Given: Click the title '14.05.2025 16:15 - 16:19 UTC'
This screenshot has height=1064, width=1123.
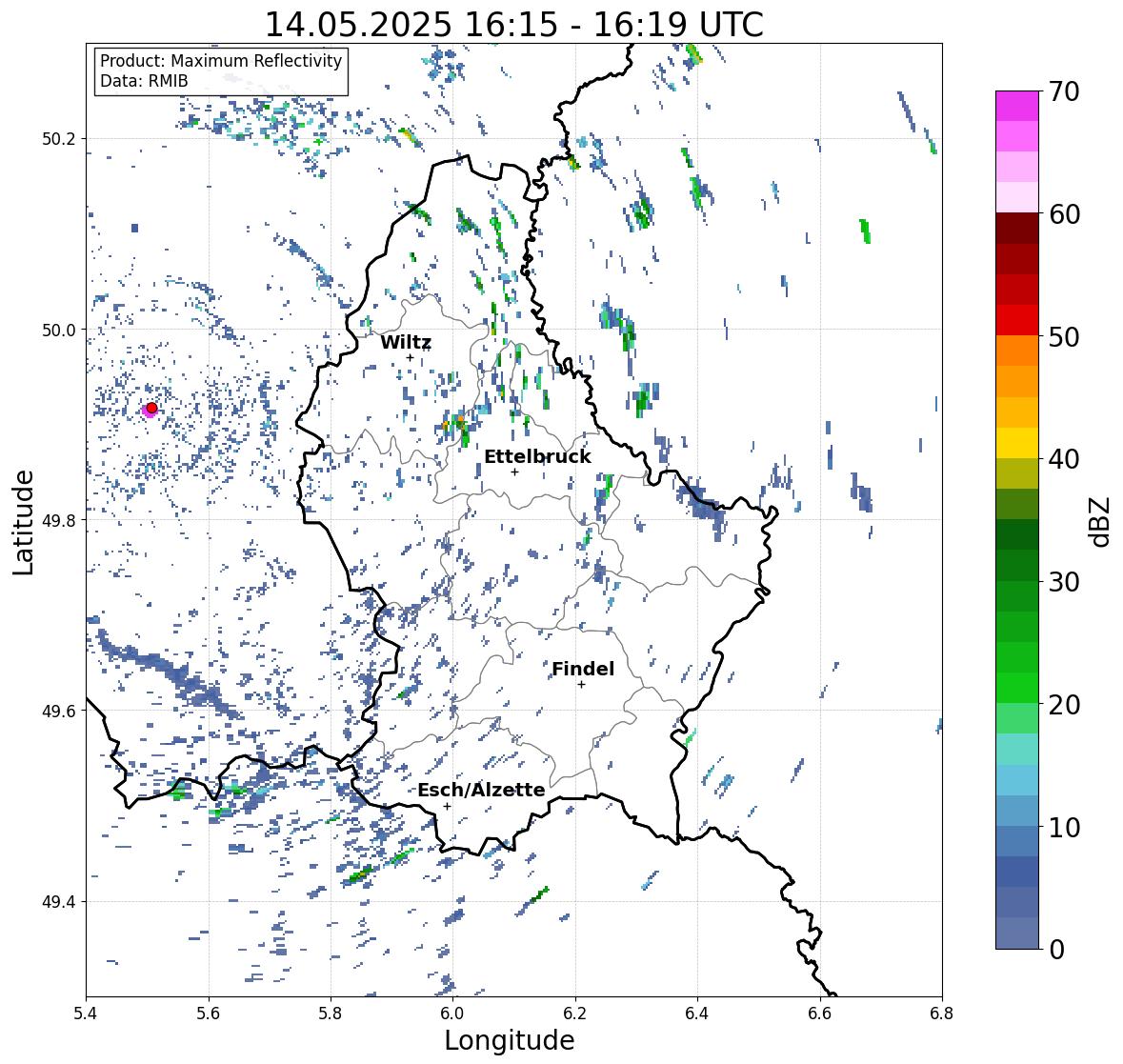Looking at the screenshot, I should point(513,25).
